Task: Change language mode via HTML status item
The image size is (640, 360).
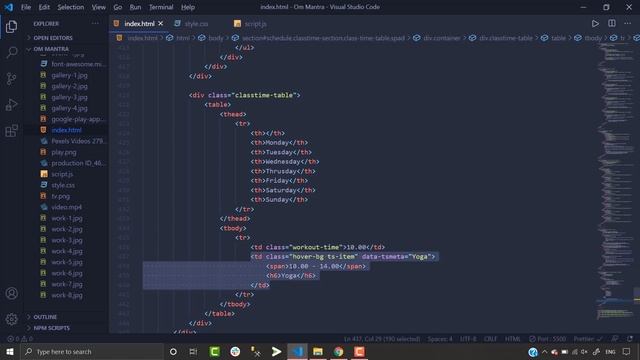Action: tap(513, 339)
